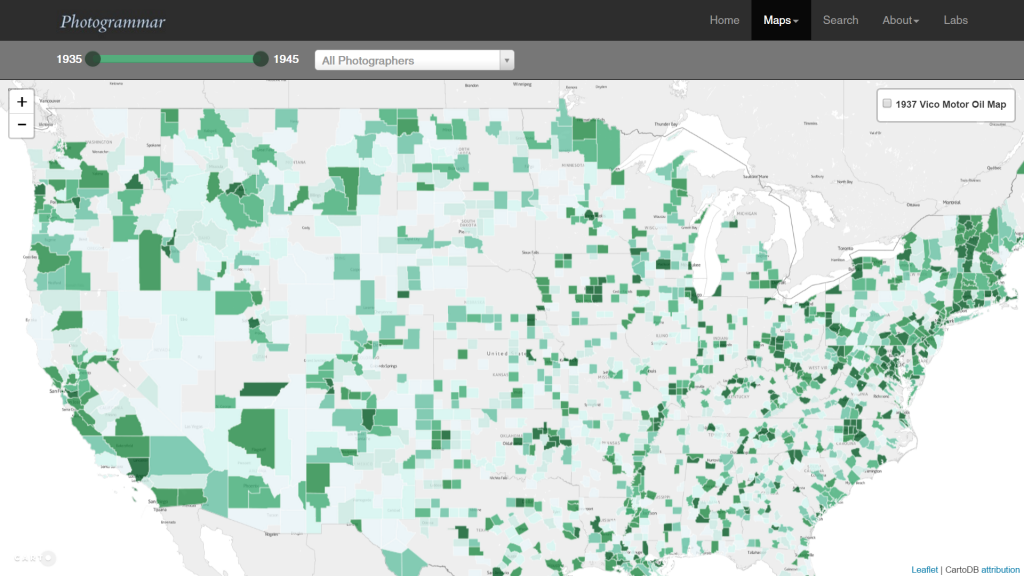The width and height of the screenshot is (1024, 576).
Task: Click the 1945 end-year slider handle
Action: [x=261, y=59]
